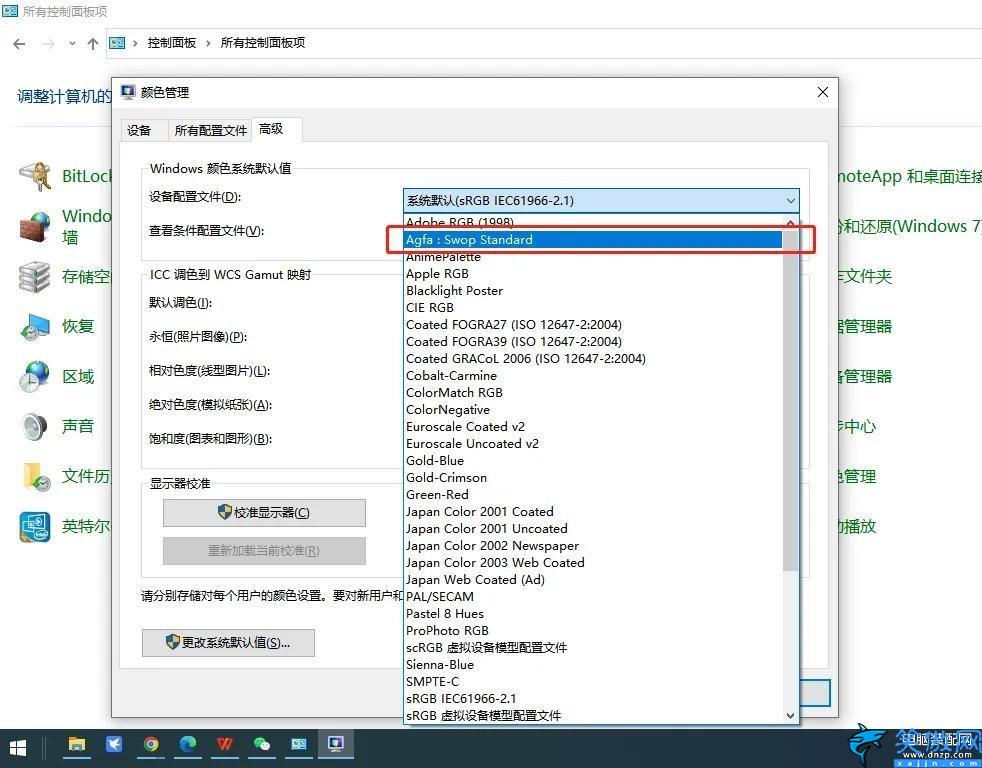Choose Apple RGB from the list
This screenshot has height=768, width=982.
594,274
